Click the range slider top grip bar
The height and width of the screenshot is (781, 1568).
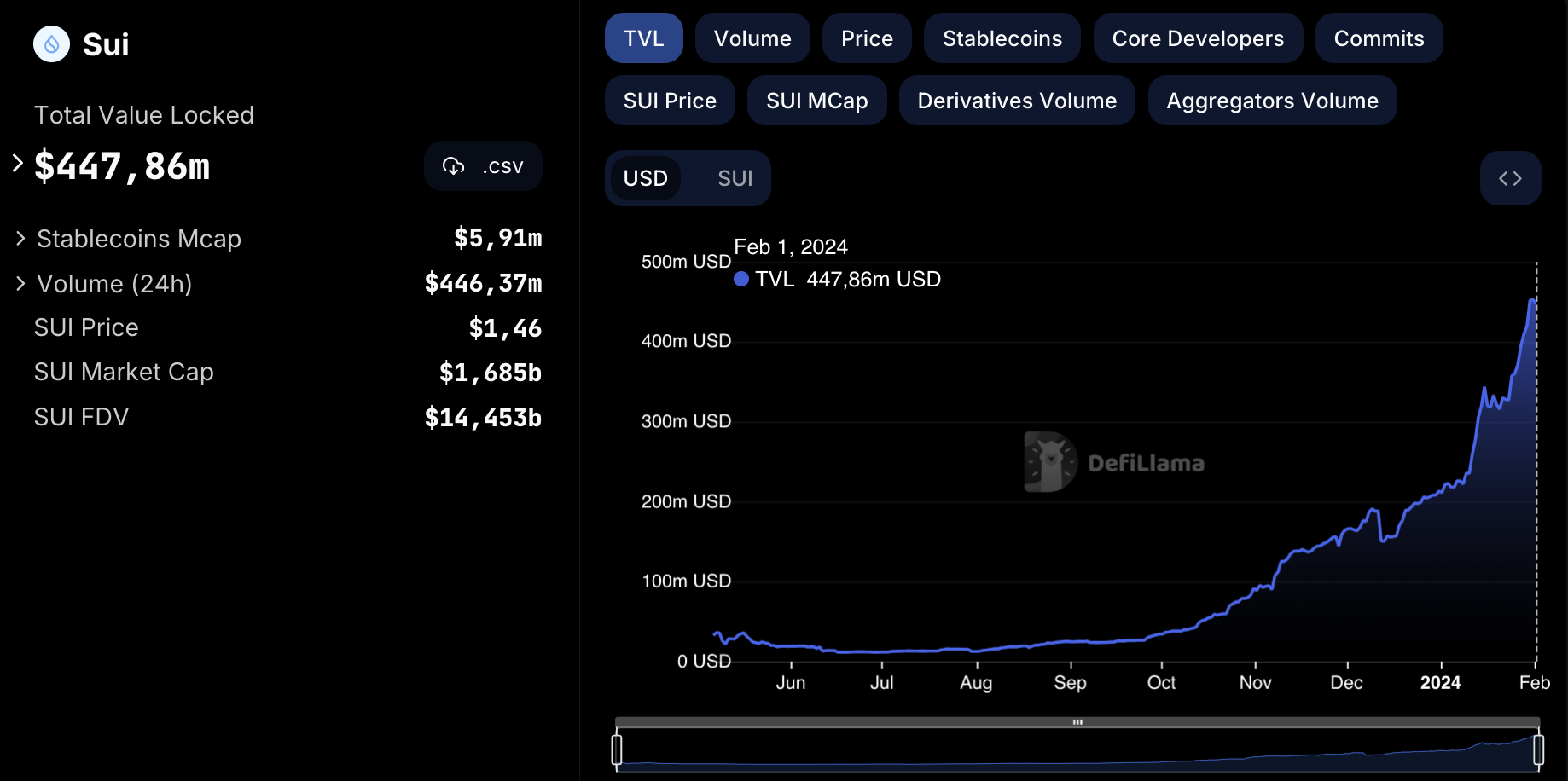coord(1077,722)
